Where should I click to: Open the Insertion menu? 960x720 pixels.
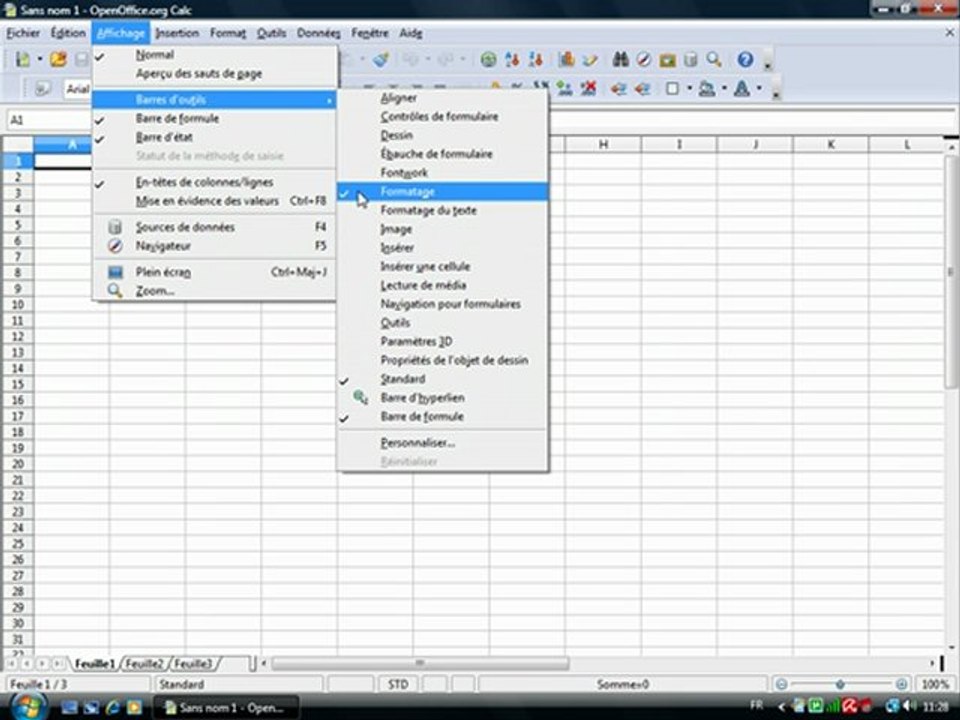177,33
